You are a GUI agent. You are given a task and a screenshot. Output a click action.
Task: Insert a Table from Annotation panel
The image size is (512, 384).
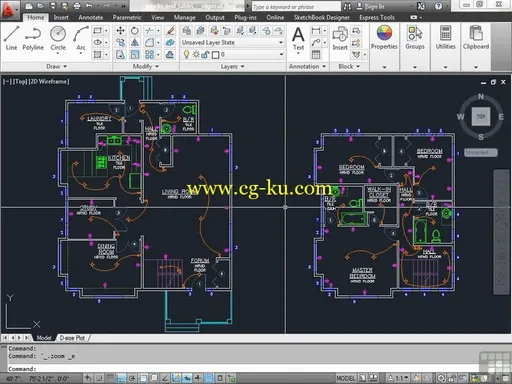pyautogui.click(x=316, y=55)
